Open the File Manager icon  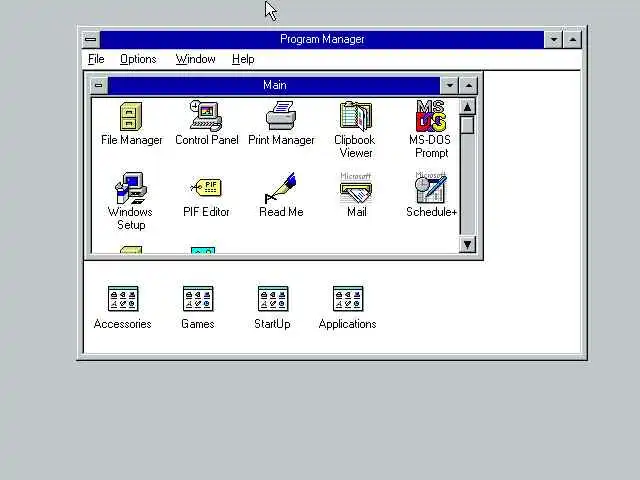(x=131, y=116)
